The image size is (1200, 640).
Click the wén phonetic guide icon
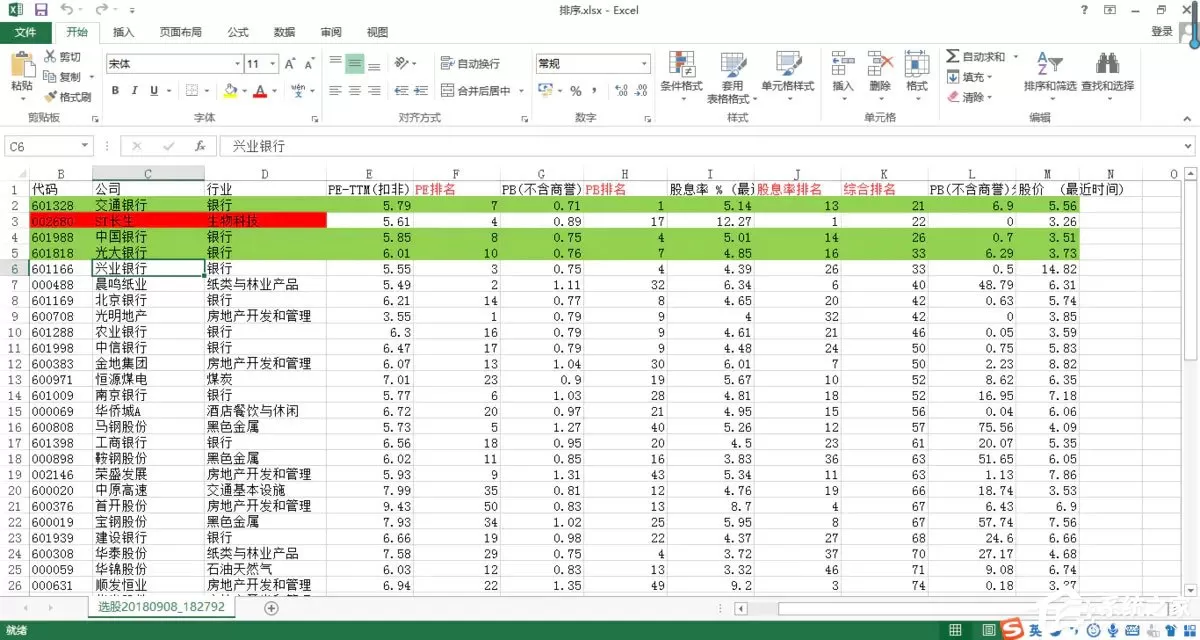click(298, 91)
